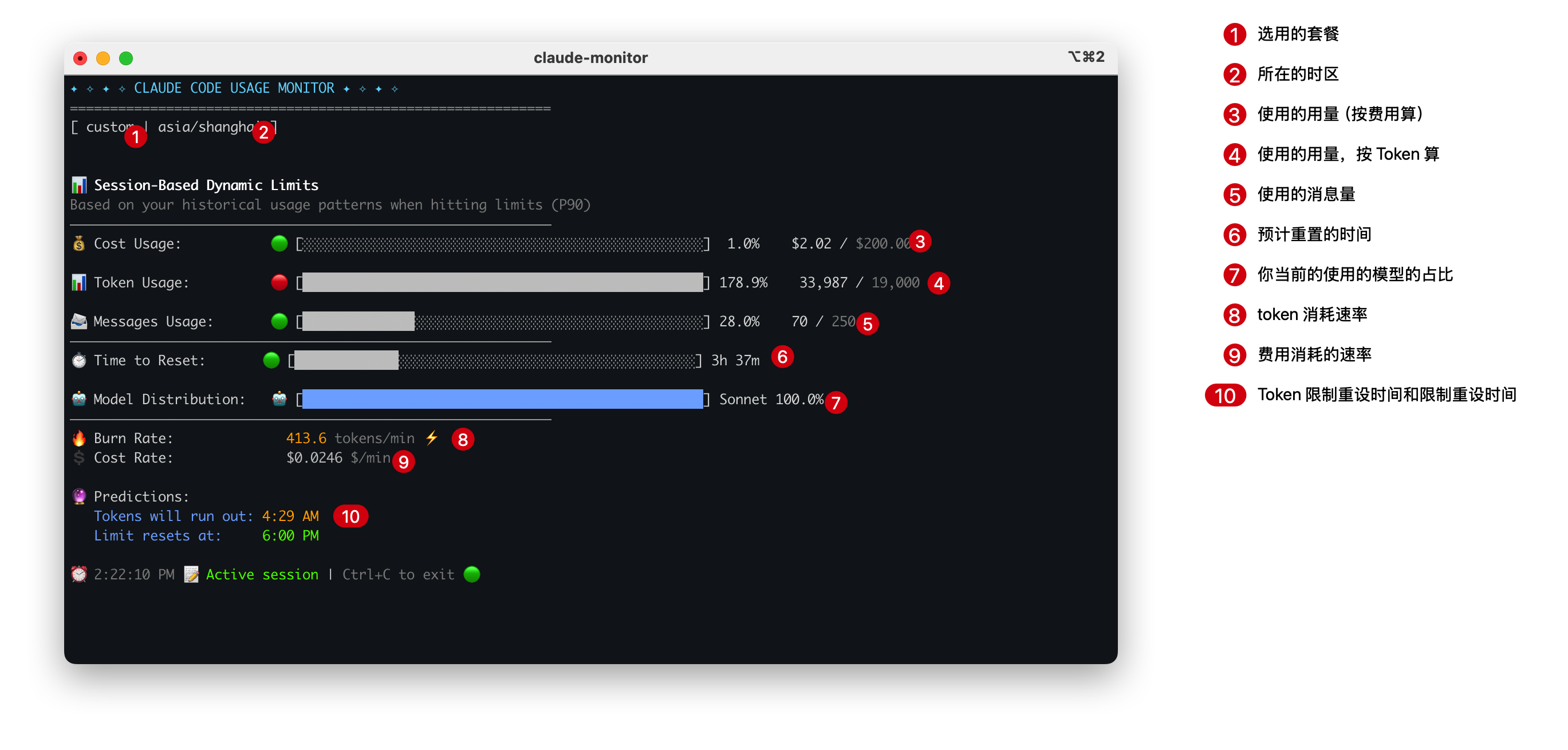Screen dimensions: 1568x750
Task: Click the money bag Cost Usage icon
Action: (x=79, y=243)
